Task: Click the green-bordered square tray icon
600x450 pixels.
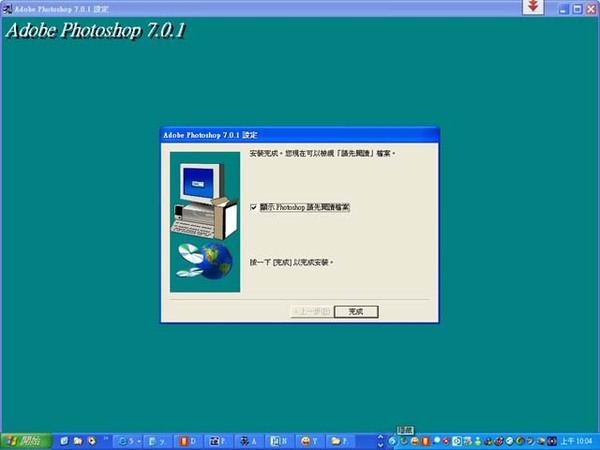Action: pos(457,441)
